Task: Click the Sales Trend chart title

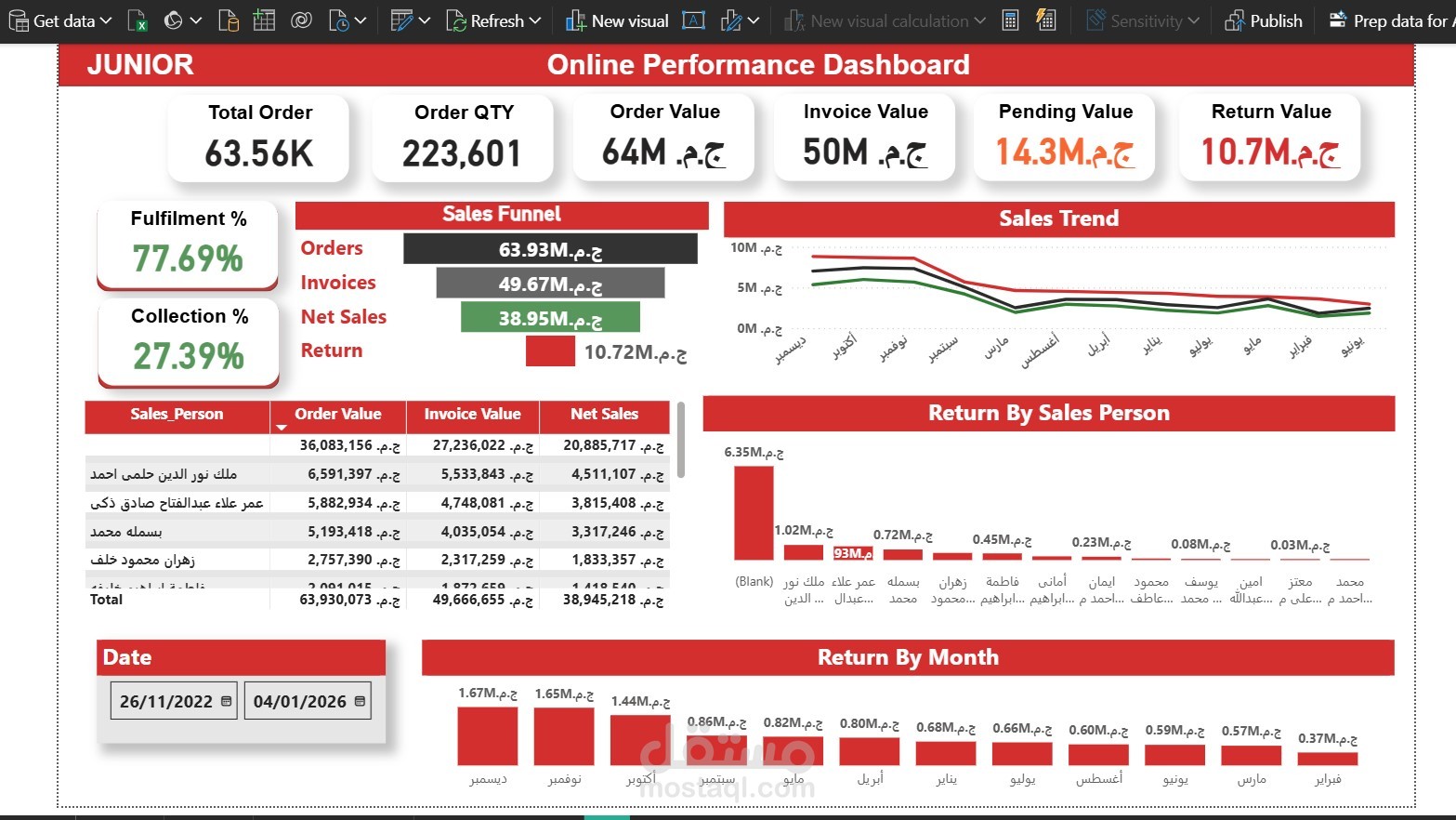Action: coord(1058,218)
